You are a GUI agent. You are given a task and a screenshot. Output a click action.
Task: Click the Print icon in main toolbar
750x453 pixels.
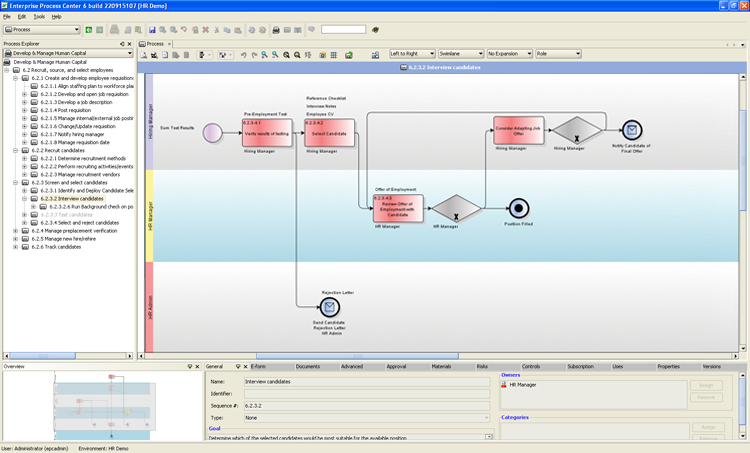click(x=276, y=30)
